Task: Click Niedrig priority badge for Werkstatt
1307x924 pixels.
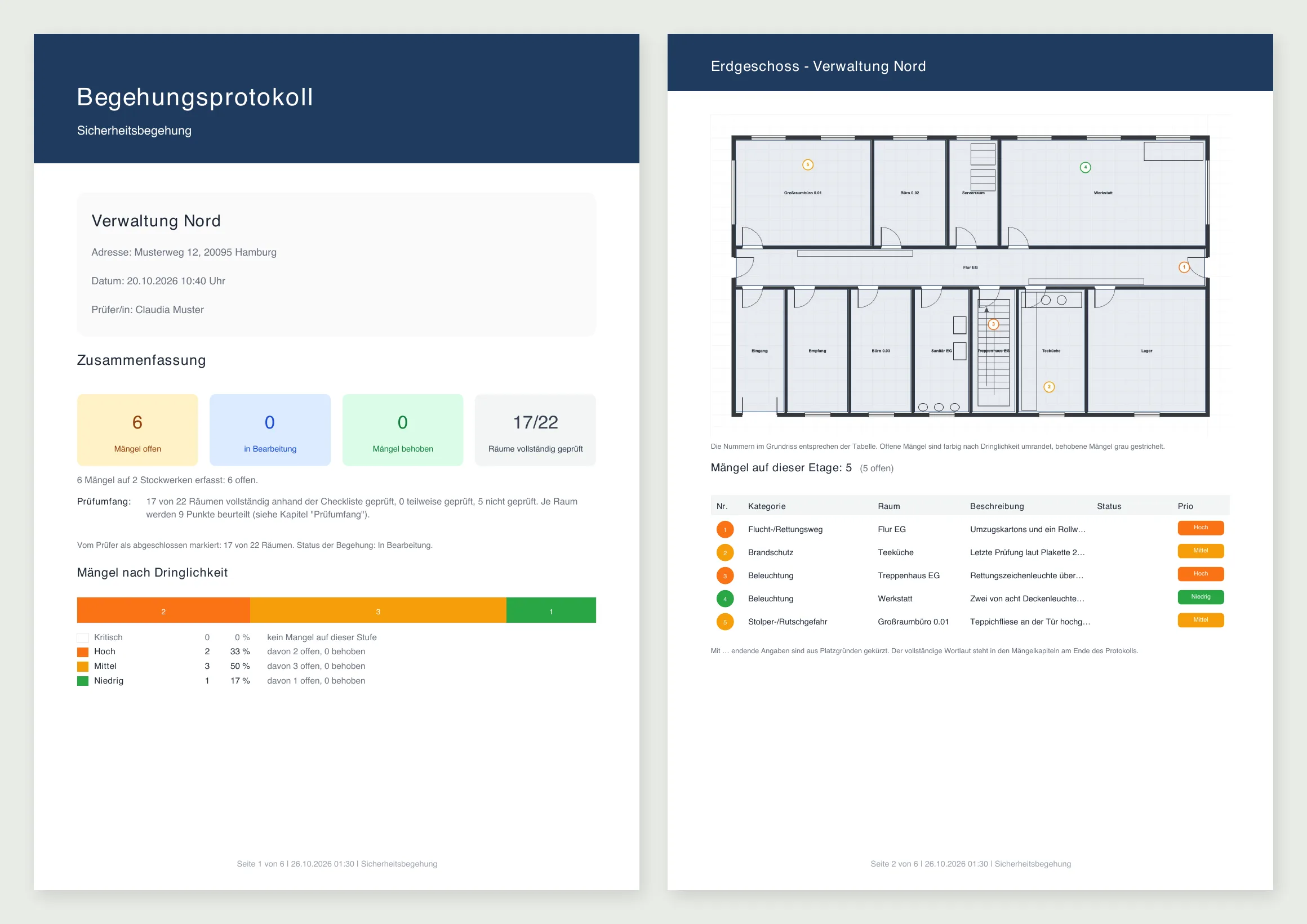Action: pos(1201,597)
